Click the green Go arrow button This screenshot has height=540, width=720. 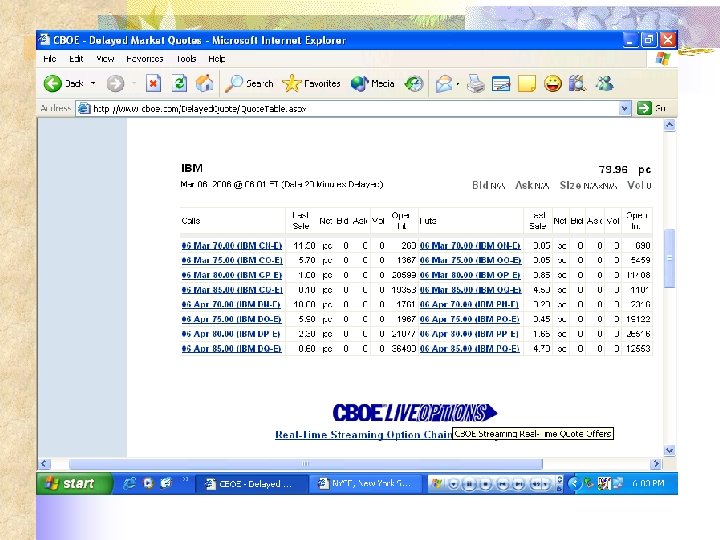click(644, 108)
